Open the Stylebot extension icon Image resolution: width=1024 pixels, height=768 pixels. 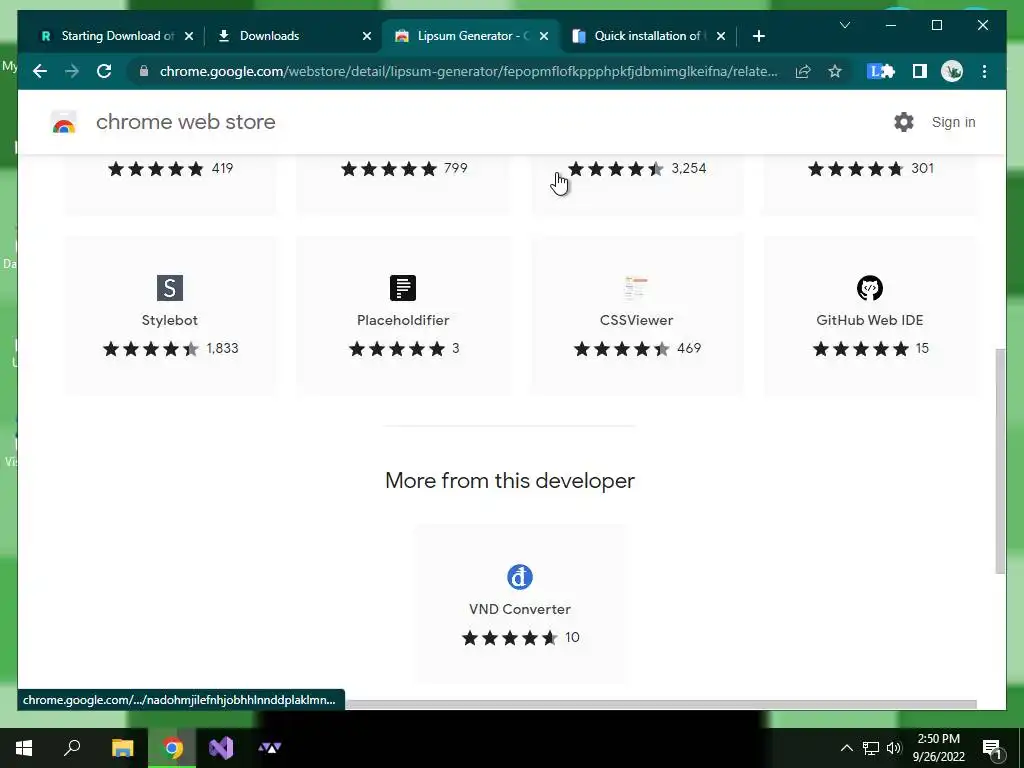(x=170, y=288)
